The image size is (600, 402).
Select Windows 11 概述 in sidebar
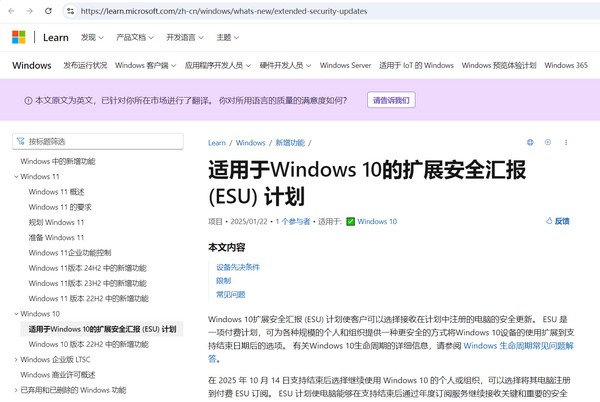[x=56, y=192]
